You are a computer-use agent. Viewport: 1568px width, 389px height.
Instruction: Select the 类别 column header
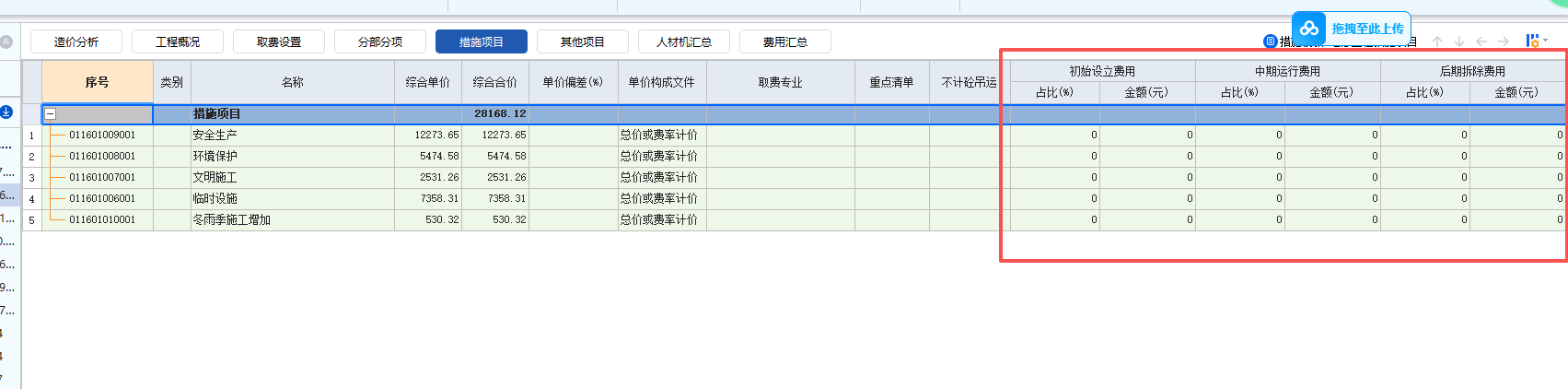click(172, 82)
